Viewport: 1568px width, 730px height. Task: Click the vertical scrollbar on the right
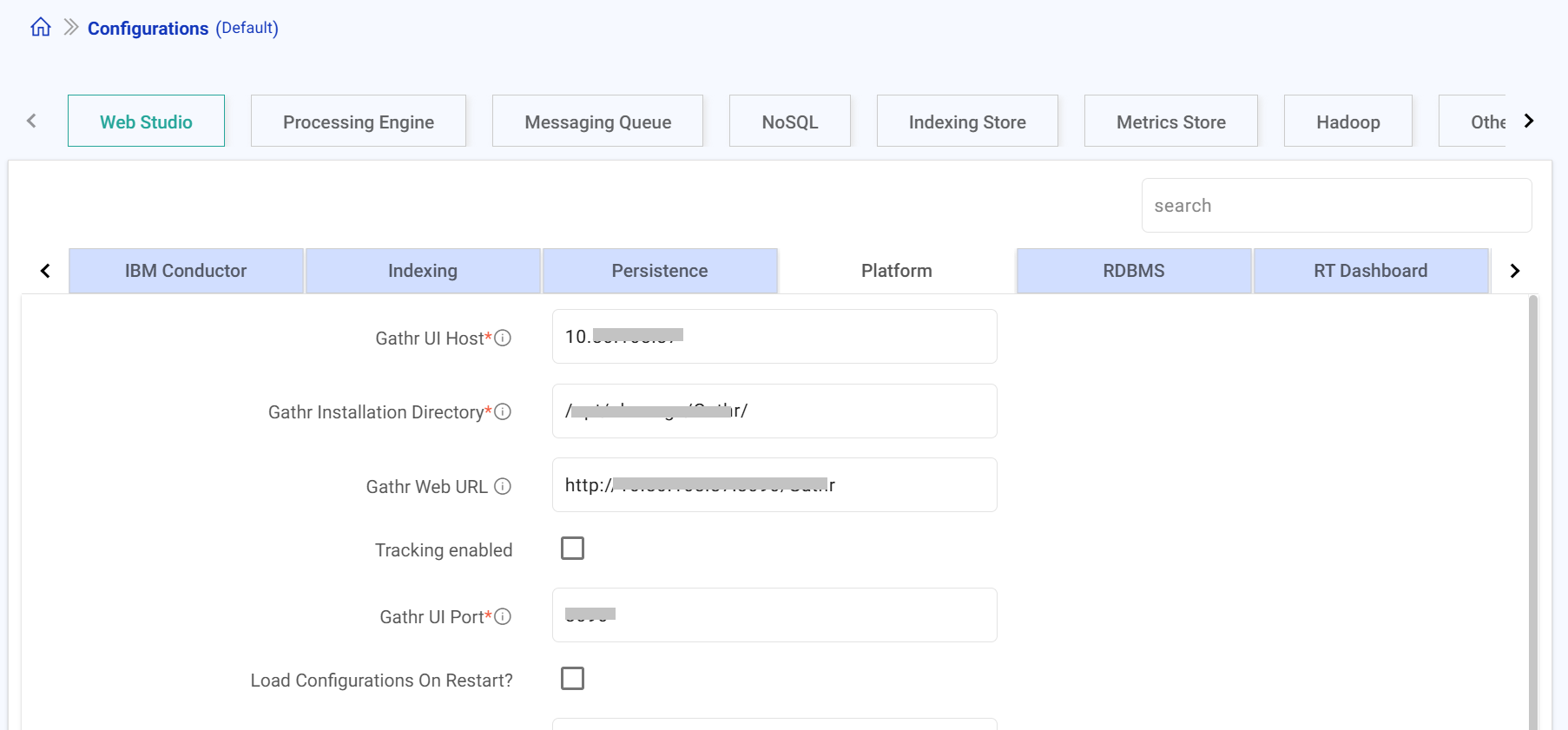(x=1532, y=512)
